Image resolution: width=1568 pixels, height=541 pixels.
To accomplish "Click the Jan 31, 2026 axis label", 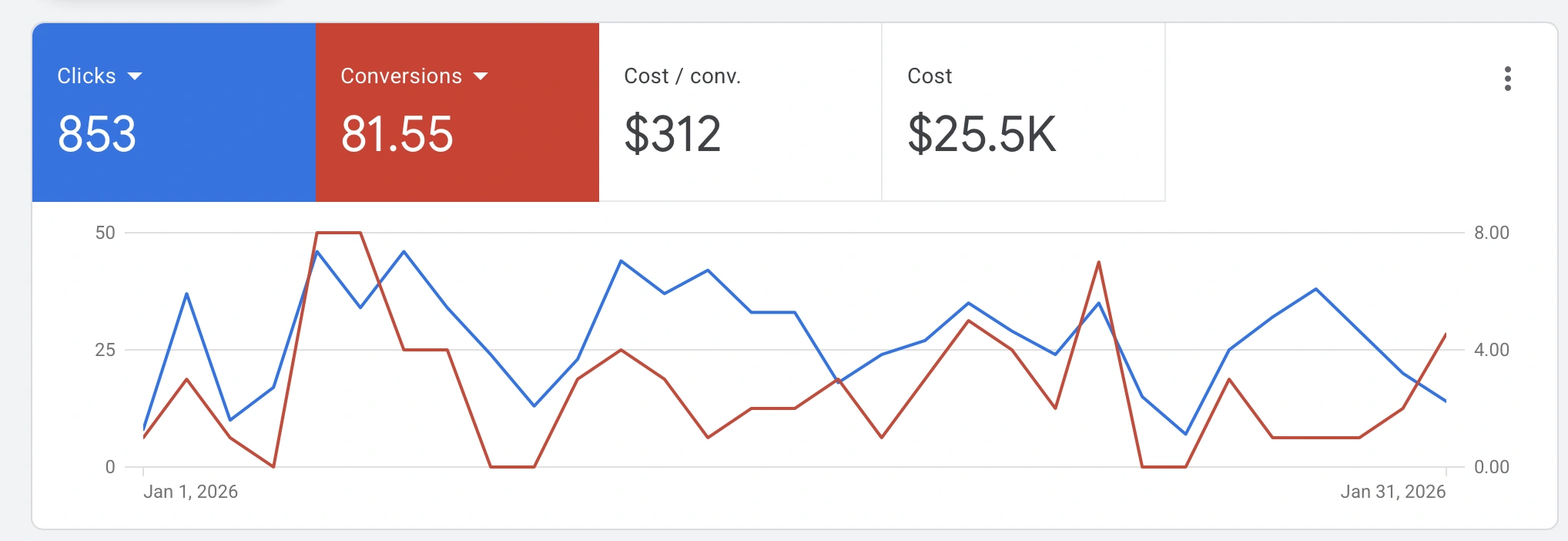I will [1393, 492].
